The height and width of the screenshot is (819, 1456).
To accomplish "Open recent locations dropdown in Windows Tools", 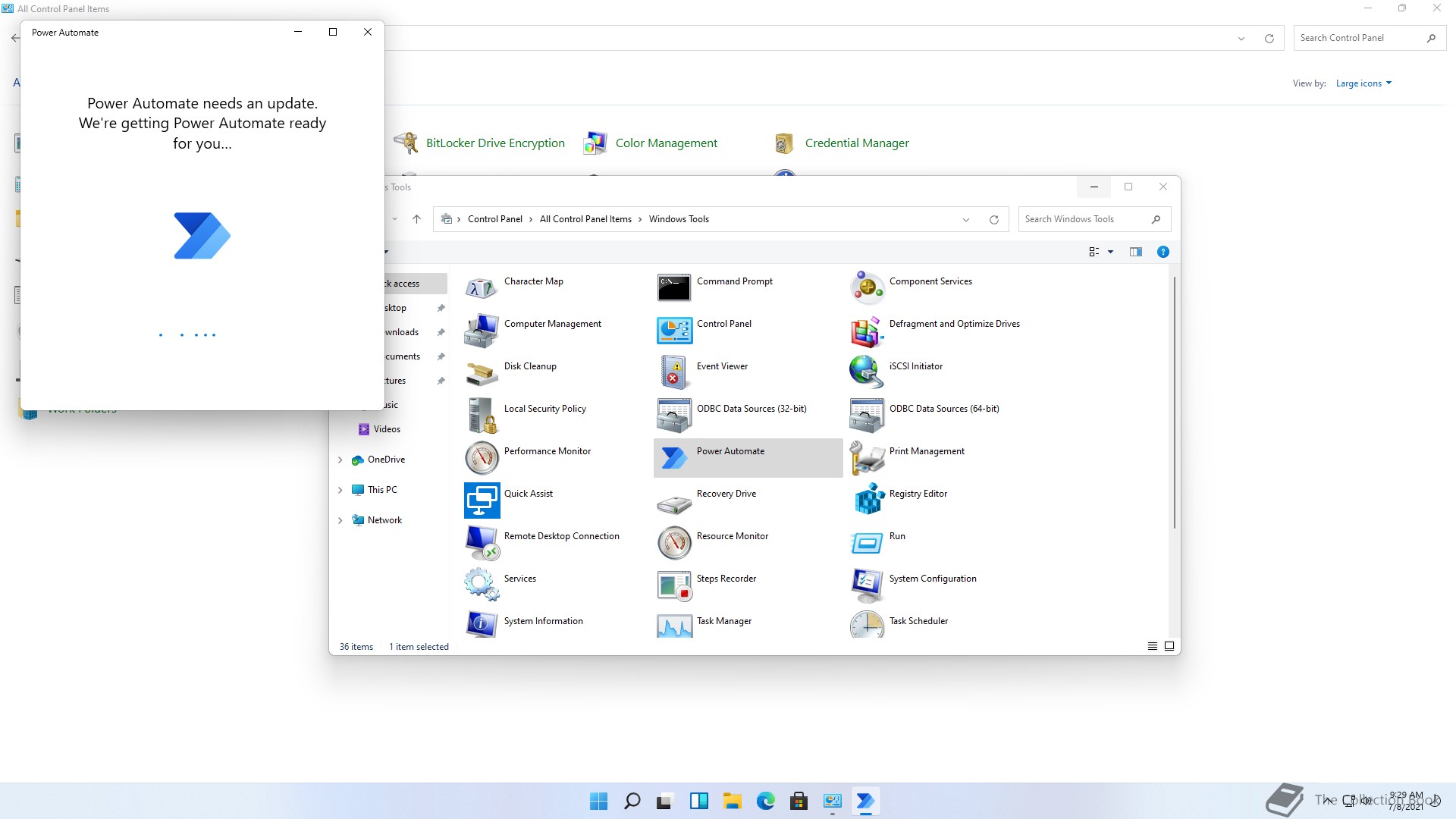I will [394, 219].
